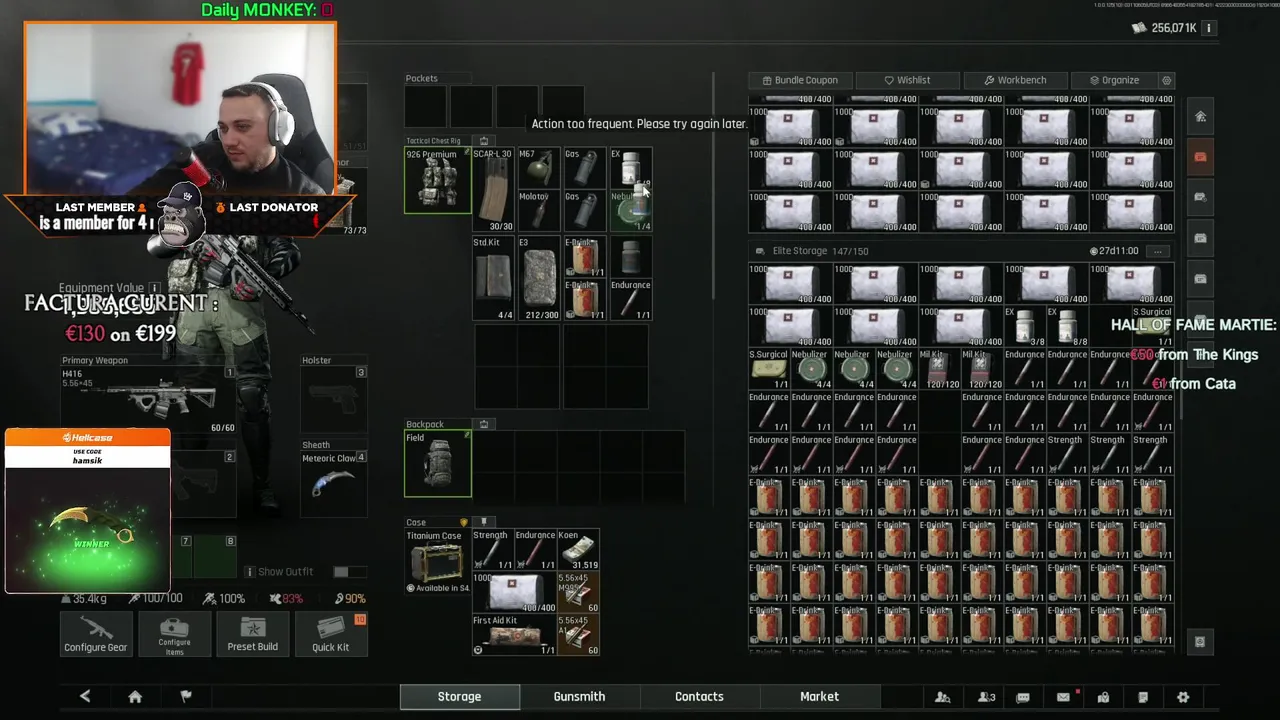The width and height of the screenshot is (1280, 720).
Task: Select the home storage sidebar icon
Action: pos(1200,117)
